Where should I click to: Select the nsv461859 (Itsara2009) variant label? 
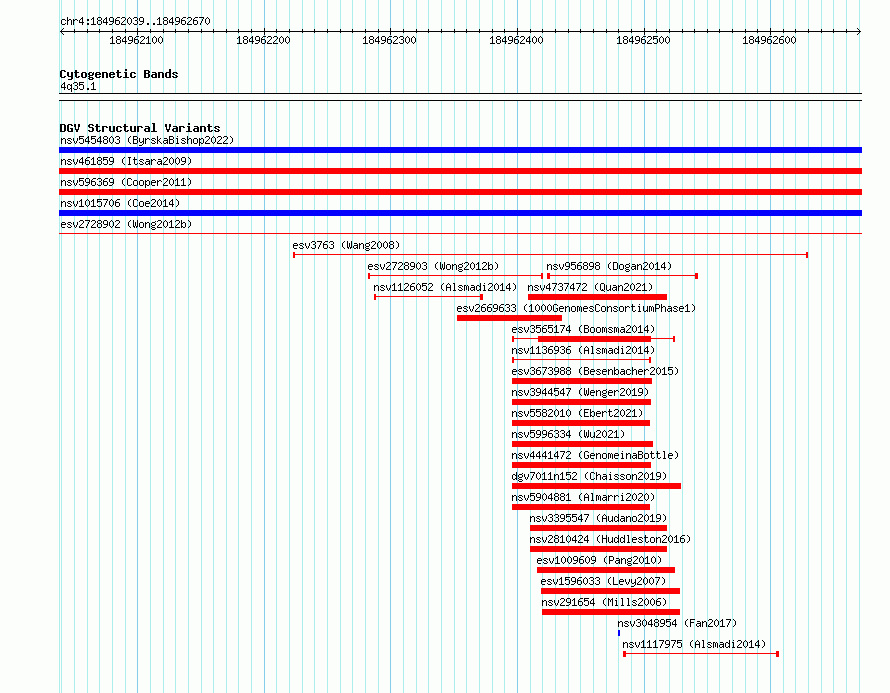tap(126, 161)
